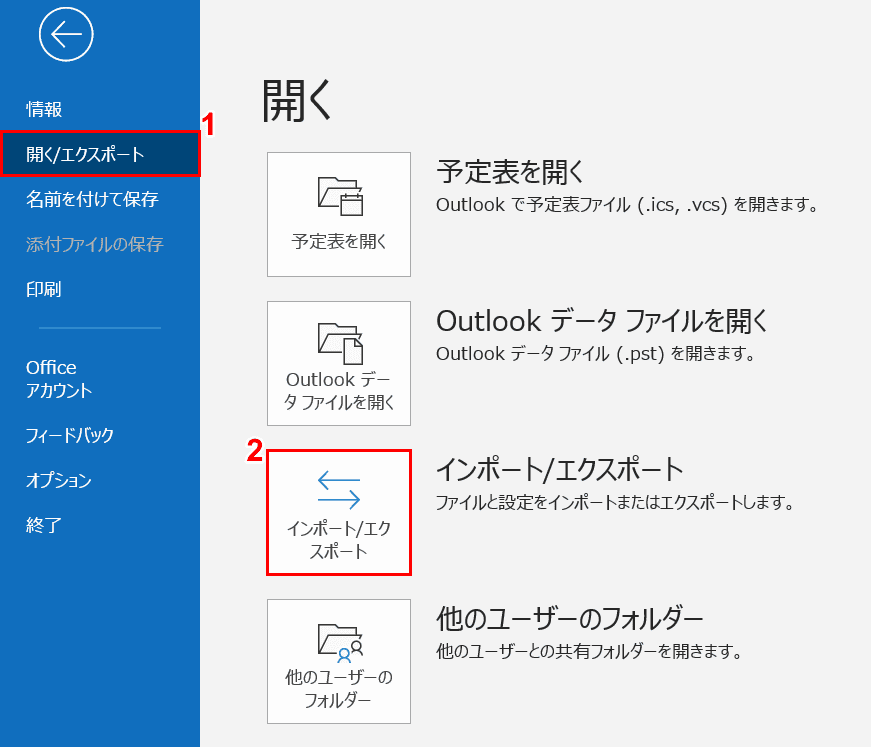Viewport: 871px width, 747px height.
Task: Click the 予定表を開く heading text
Action: 510,171
